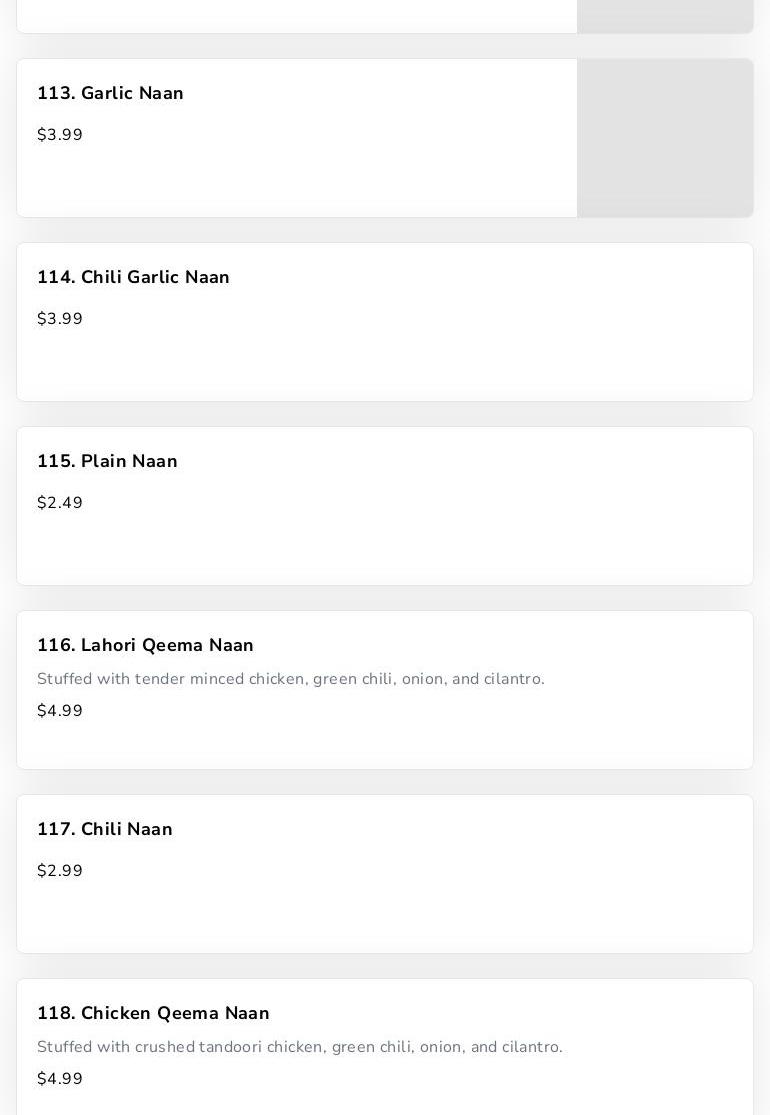Select the 118. Chicken Qeema Naan title
This screenshot has width=770, height=1115.
tap(153, 1013)
